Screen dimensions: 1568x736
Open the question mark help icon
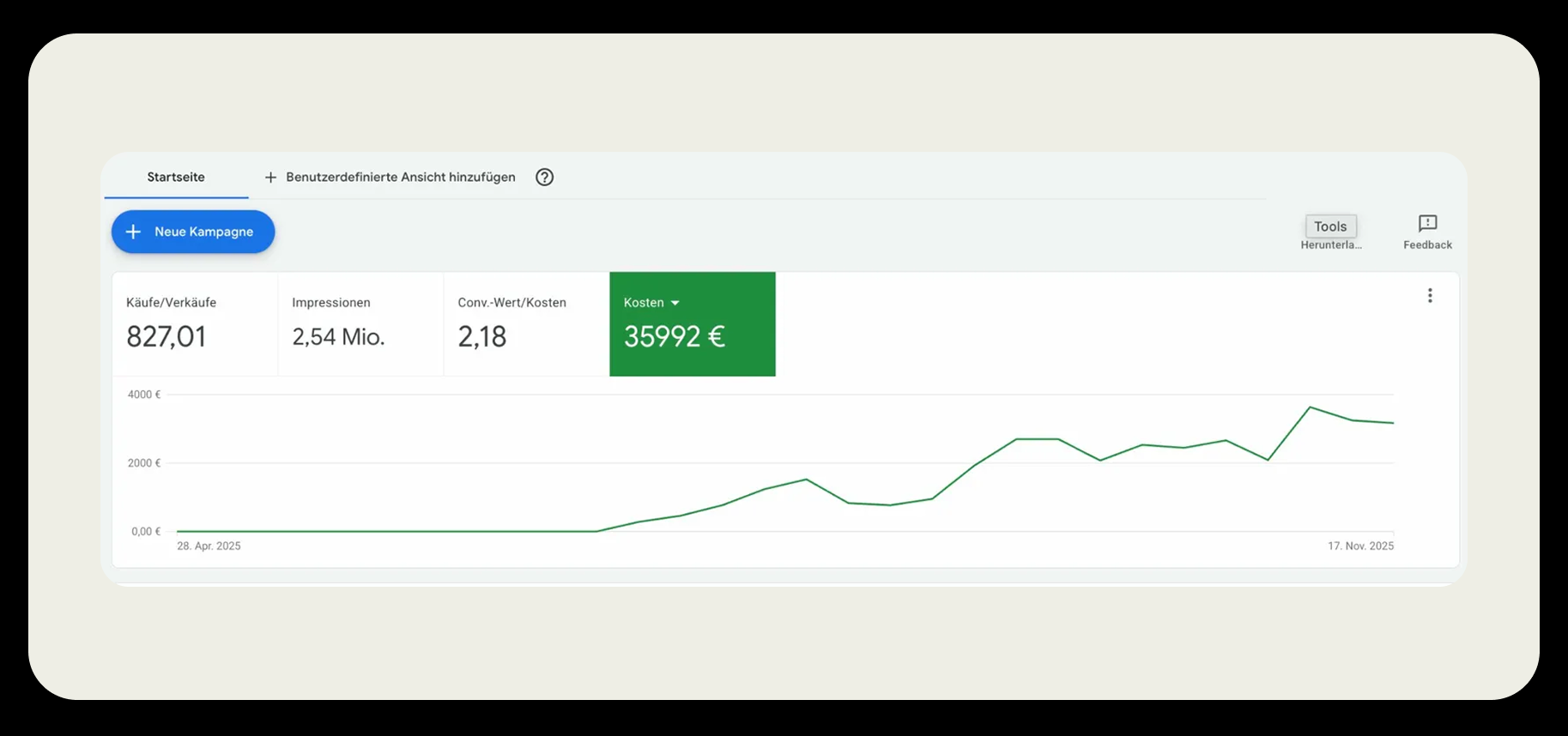544,178
